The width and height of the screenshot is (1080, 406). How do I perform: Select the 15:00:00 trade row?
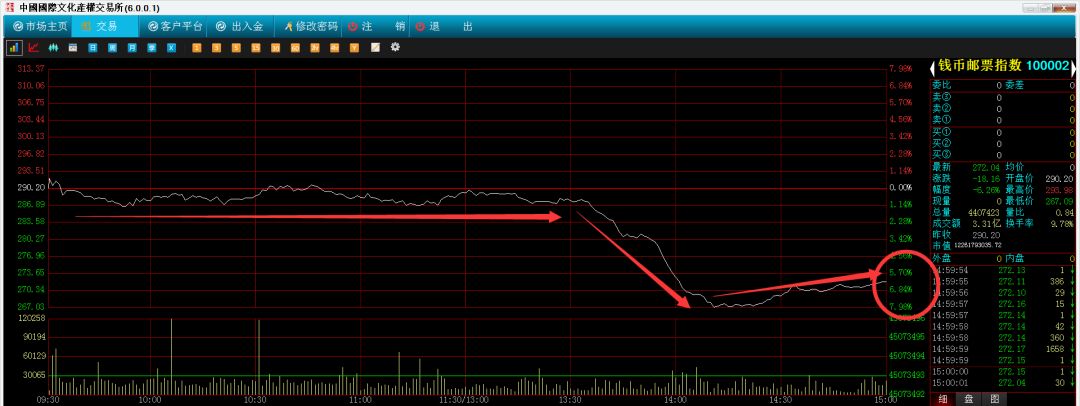click(x=1003, y=371)
